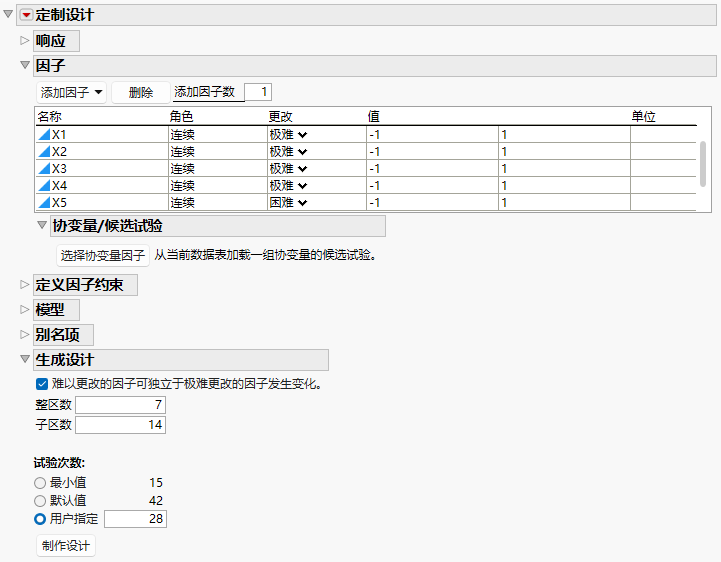Select the 最小值 radio button

pyautogui.click(x=40, y=483)
